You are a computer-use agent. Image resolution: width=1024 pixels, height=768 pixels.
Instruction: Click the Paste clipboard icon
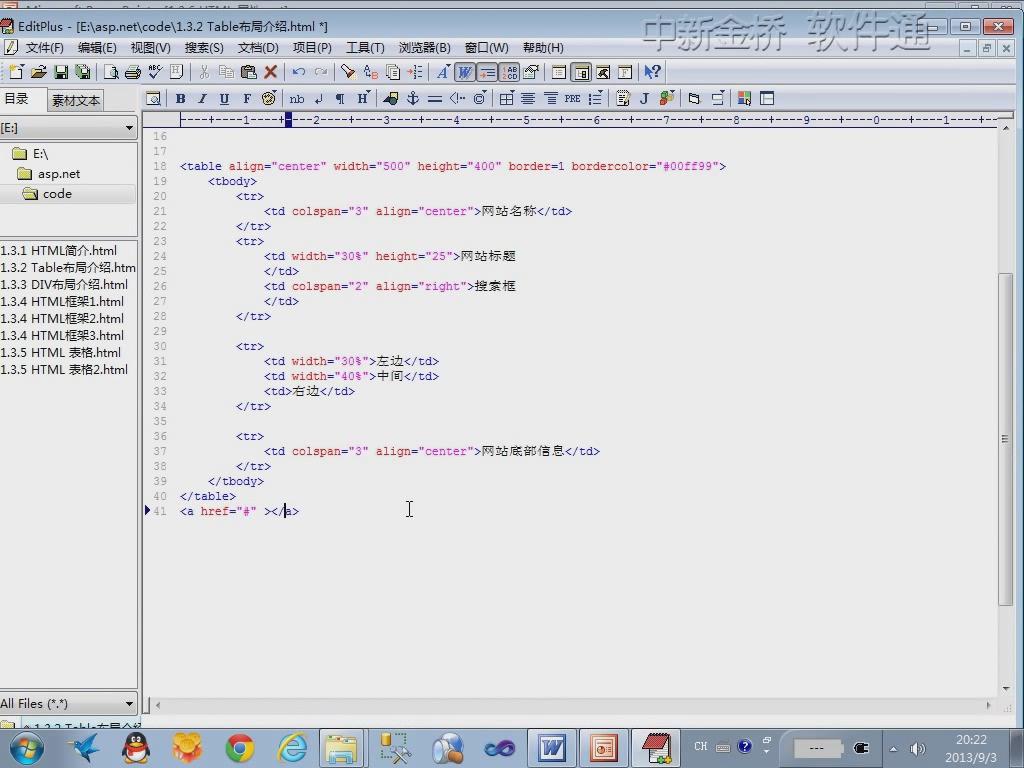[248, 72]
